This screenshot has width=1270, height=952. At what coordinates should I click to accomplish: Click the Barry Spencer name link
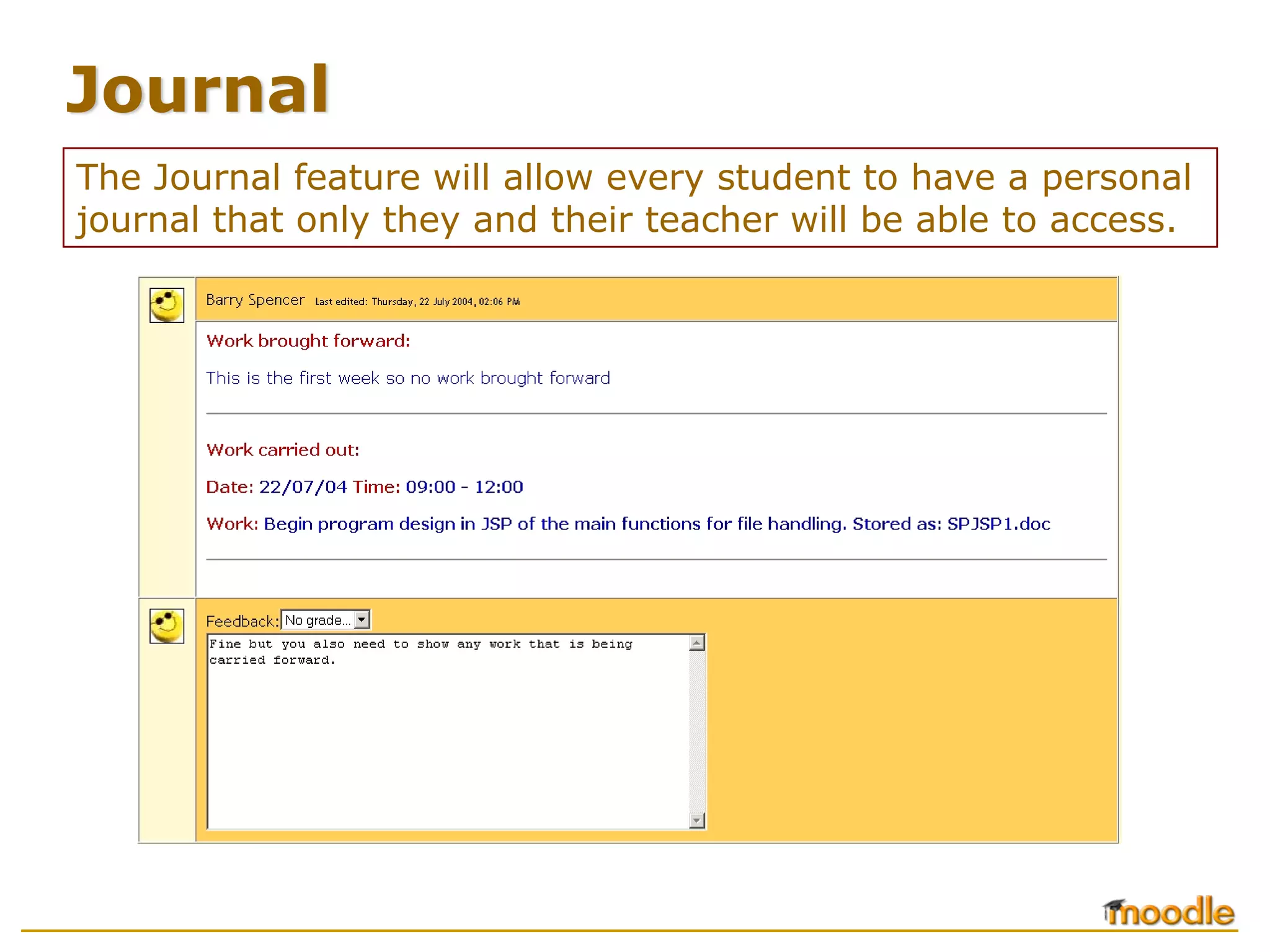[255, 301]
